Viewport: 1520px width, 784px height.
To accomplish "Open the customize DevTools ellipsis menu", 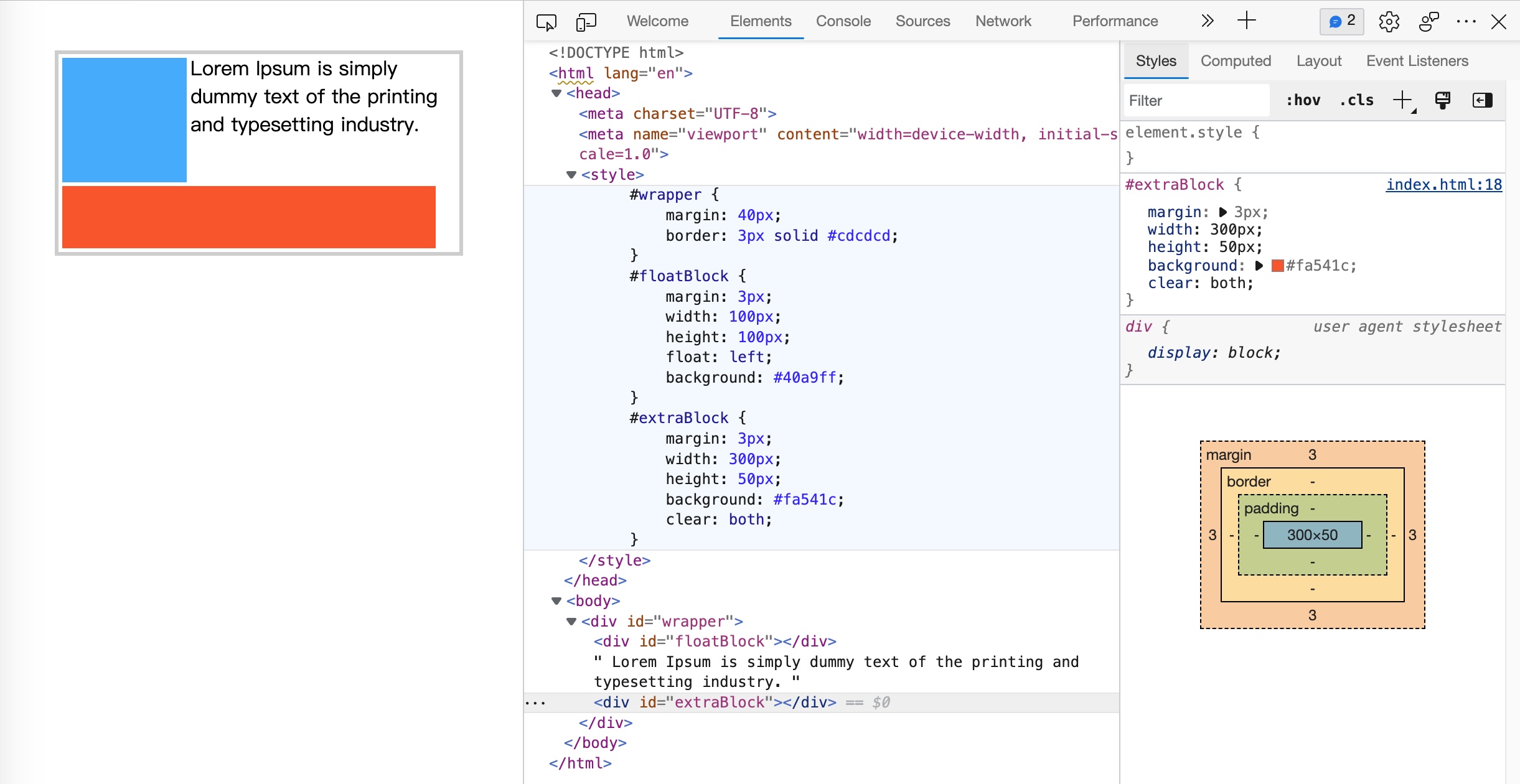I will (1466, 22).
